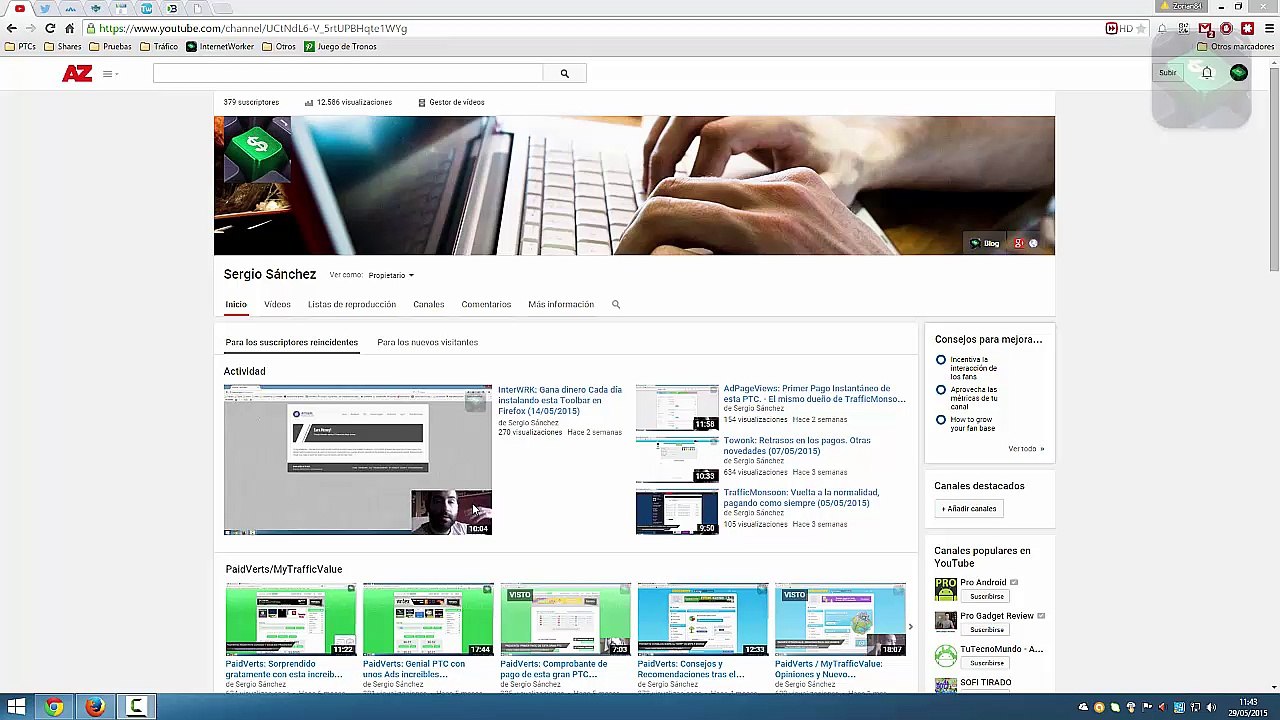View the 12.586 visualizaciones analytics
The width and height of the screenshot is (1280, 720).
click(x=348, y=102)
